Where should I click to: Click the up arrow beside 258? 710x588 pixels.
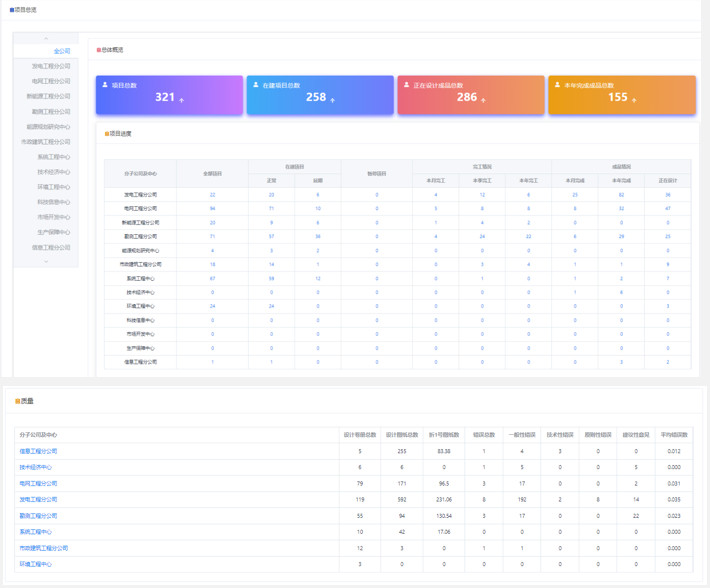tap(333, 100)
